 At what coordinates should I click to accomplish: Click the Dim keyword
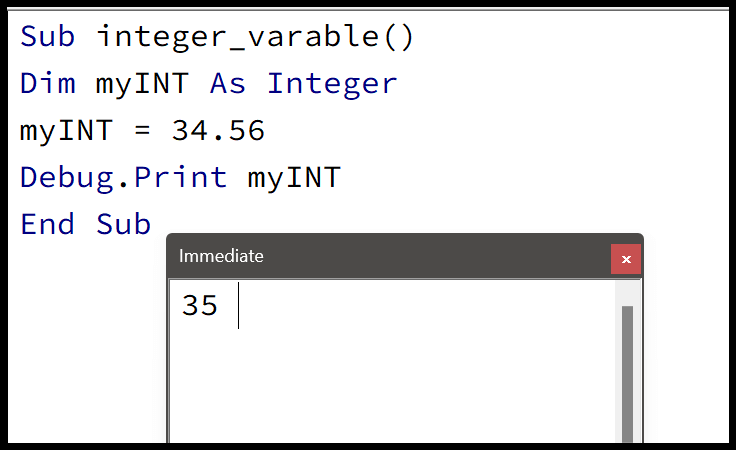[48, 84]
